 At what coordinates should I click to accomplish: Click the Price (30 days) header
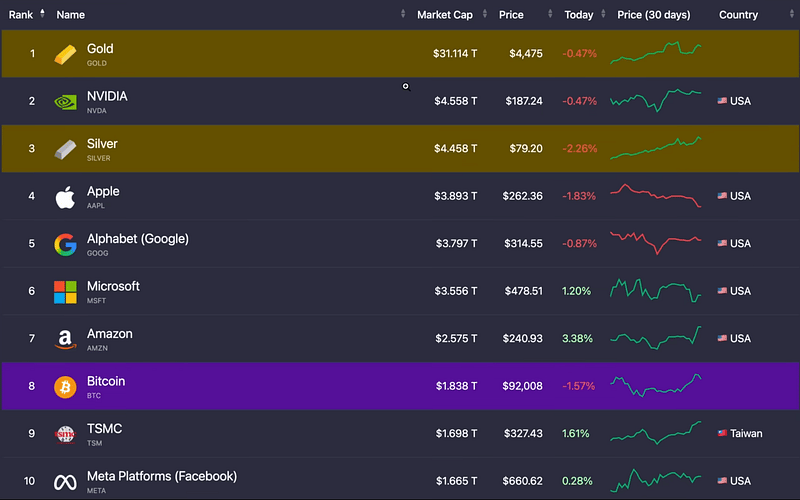[654, 15]
